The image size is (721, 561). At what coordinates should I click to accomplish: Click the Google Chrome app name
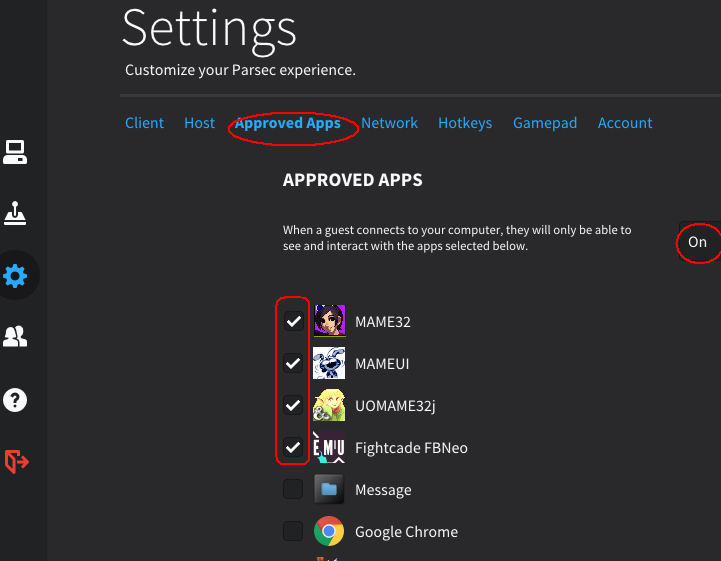(x=406, y=532)
